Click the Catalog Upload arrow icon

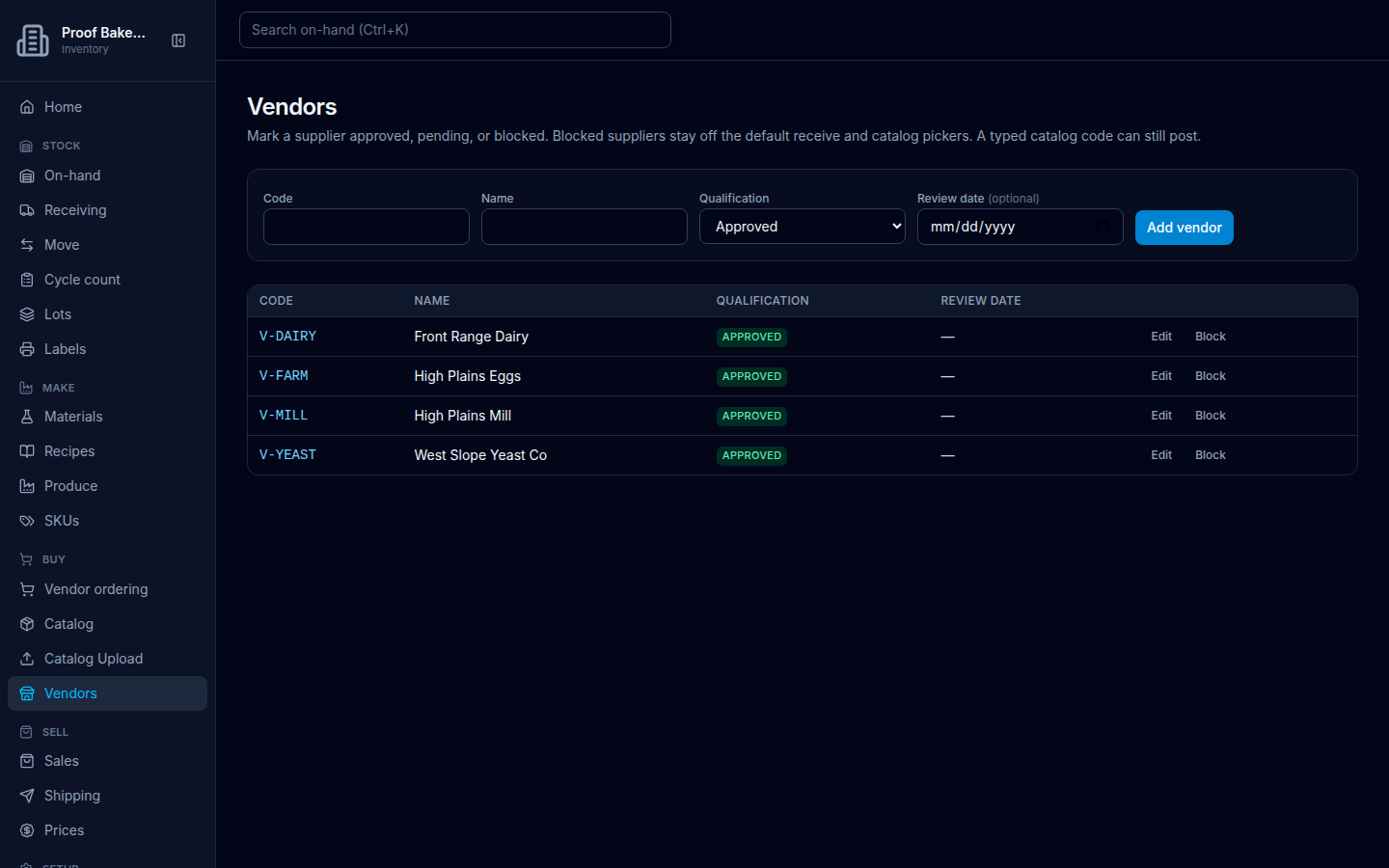[27, 659]
